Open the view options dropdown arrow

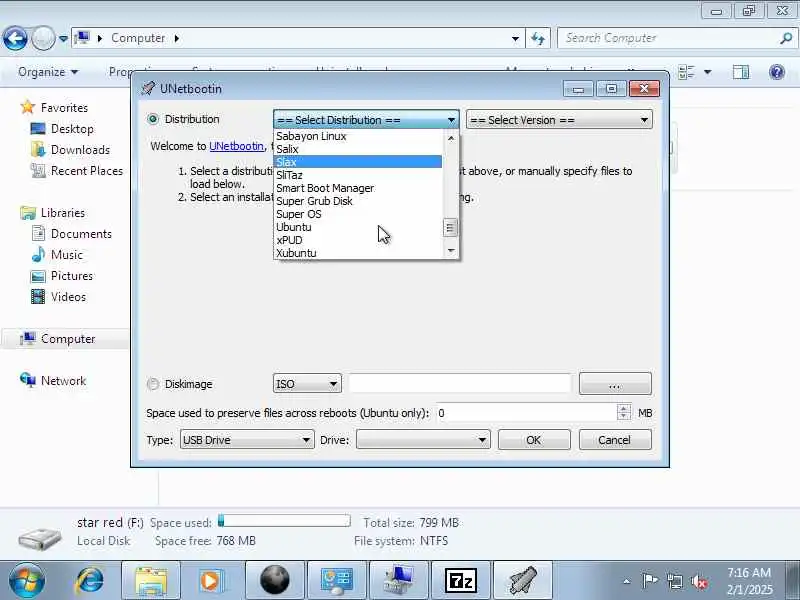click(708, 72)
